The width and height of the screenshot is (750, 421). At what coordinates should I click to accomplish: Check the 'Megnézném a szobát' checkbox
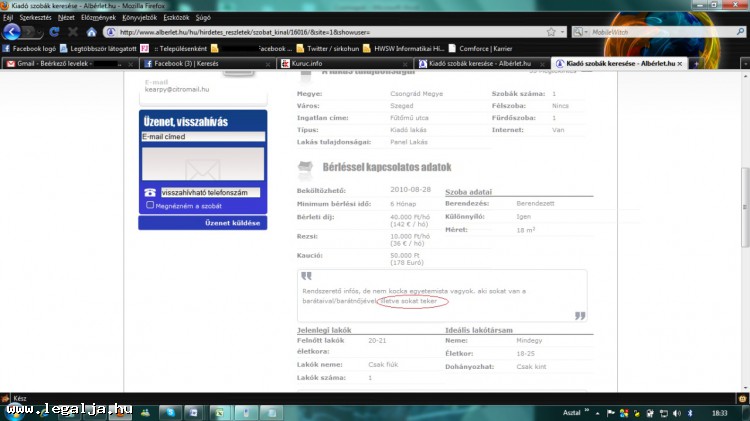point(150,205)
